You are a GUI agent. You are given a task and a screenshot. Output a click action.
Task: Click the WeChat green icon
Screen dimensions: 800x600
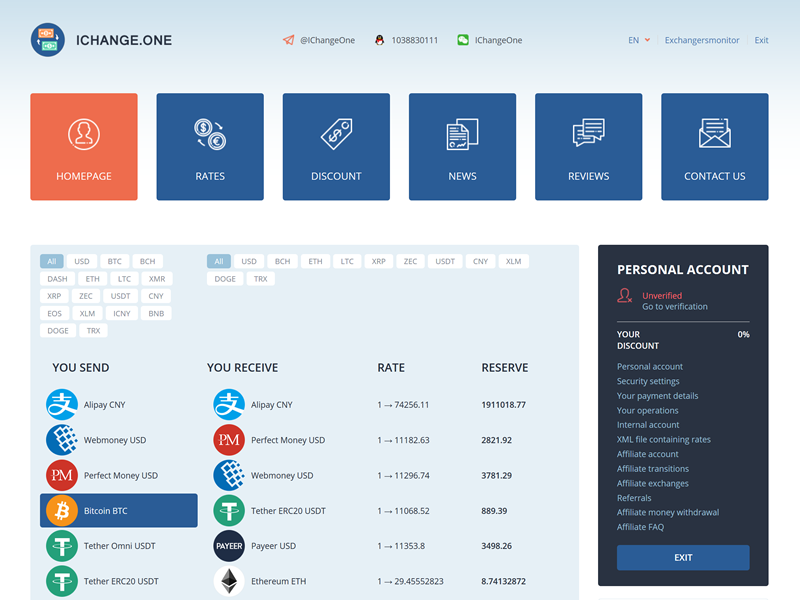[463, 40]
